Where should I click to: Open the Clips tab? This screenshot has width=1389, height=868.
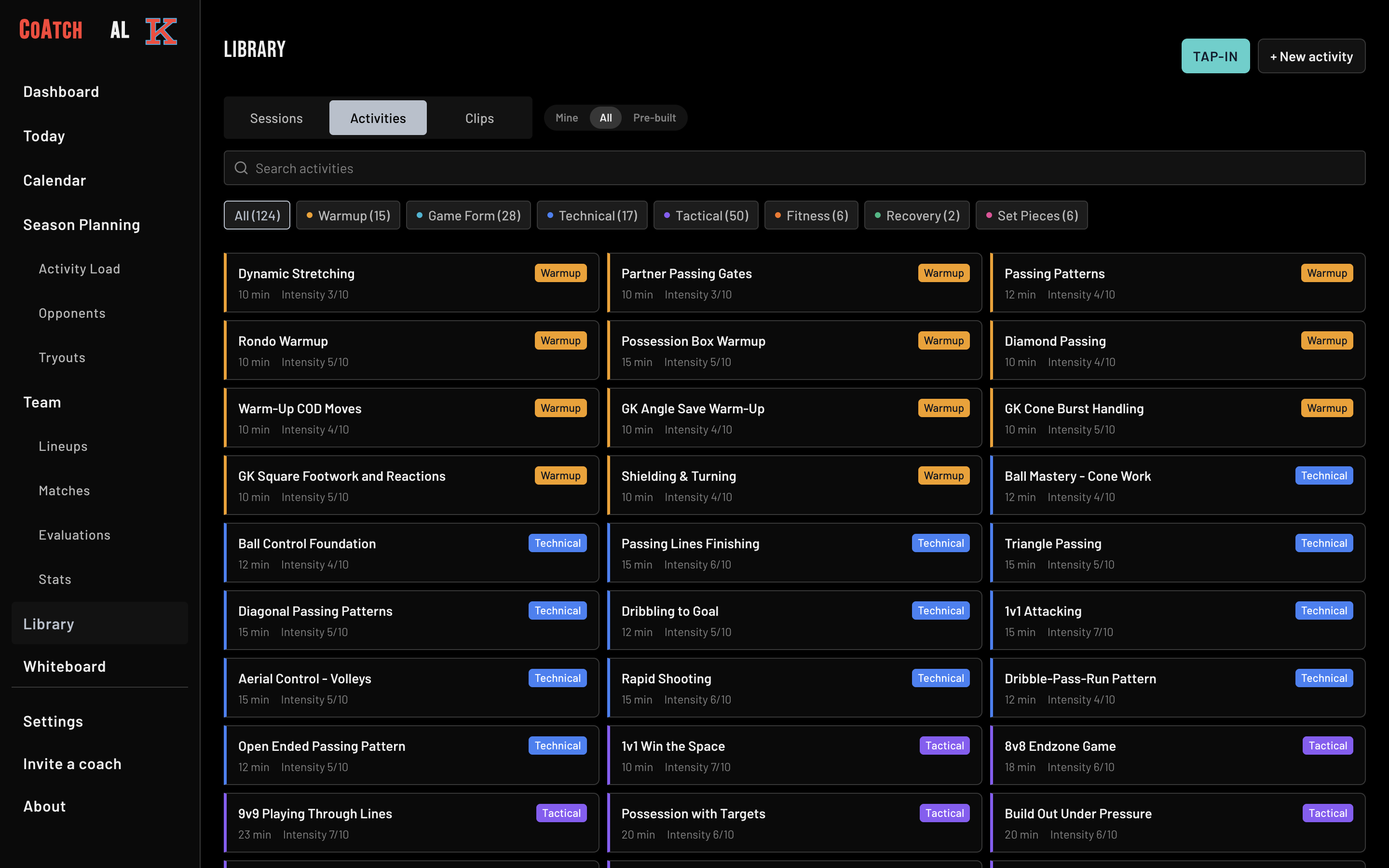[479, 118]
